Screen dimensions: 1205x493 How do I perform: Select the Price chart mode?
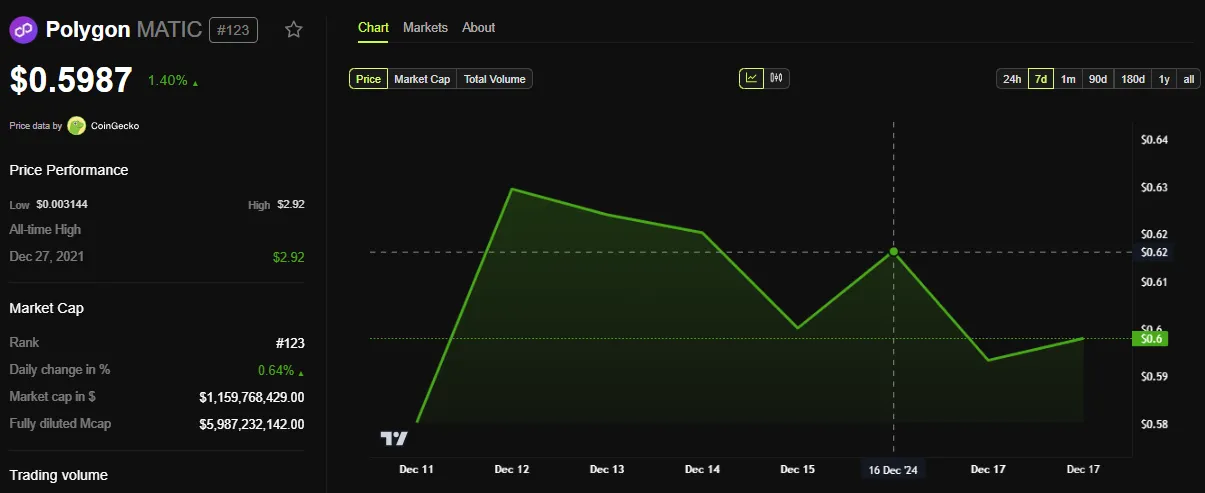[368, 79]
